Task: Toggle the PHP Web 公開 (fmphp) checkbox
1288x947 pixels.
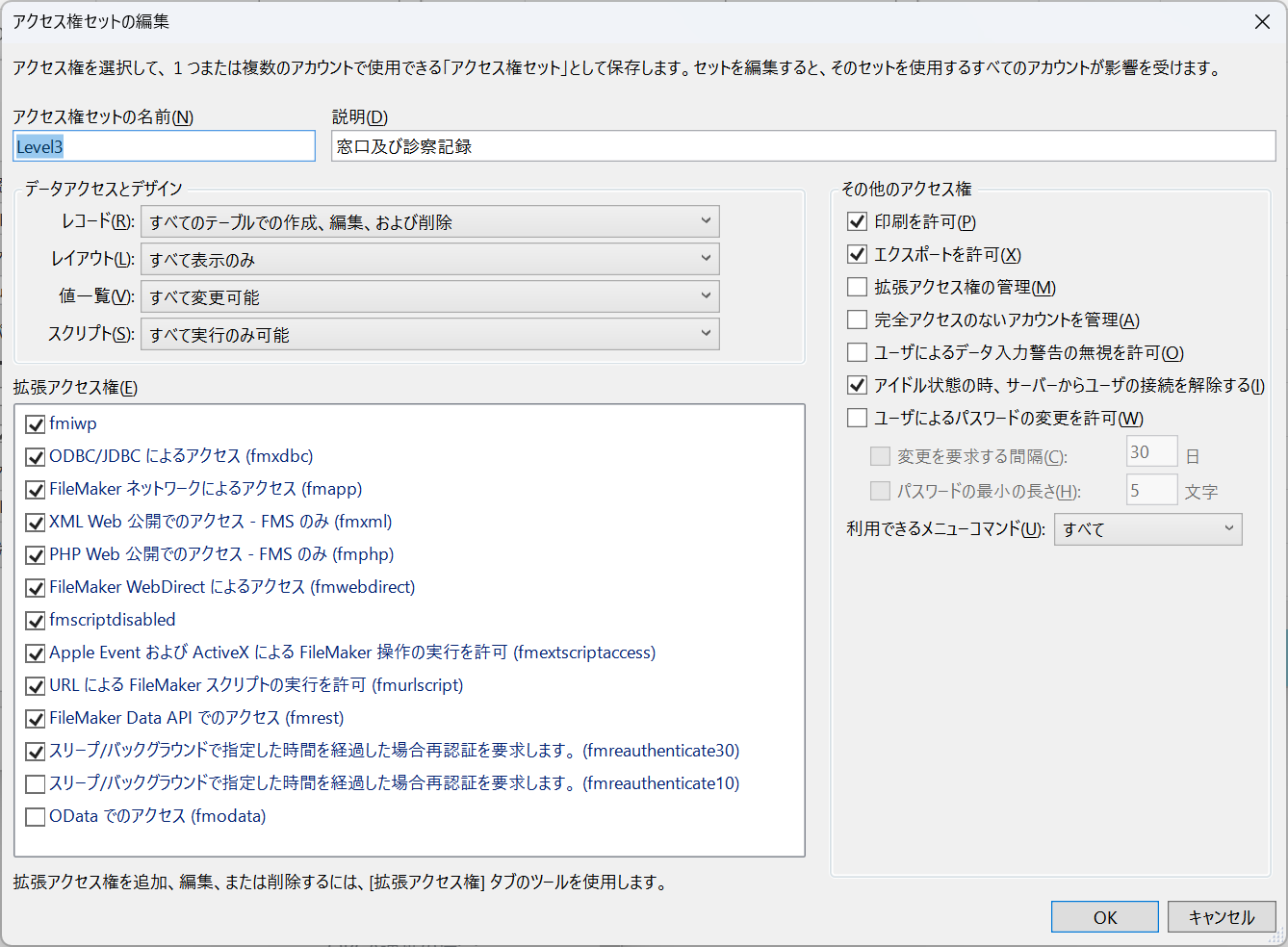Action: 36,555
